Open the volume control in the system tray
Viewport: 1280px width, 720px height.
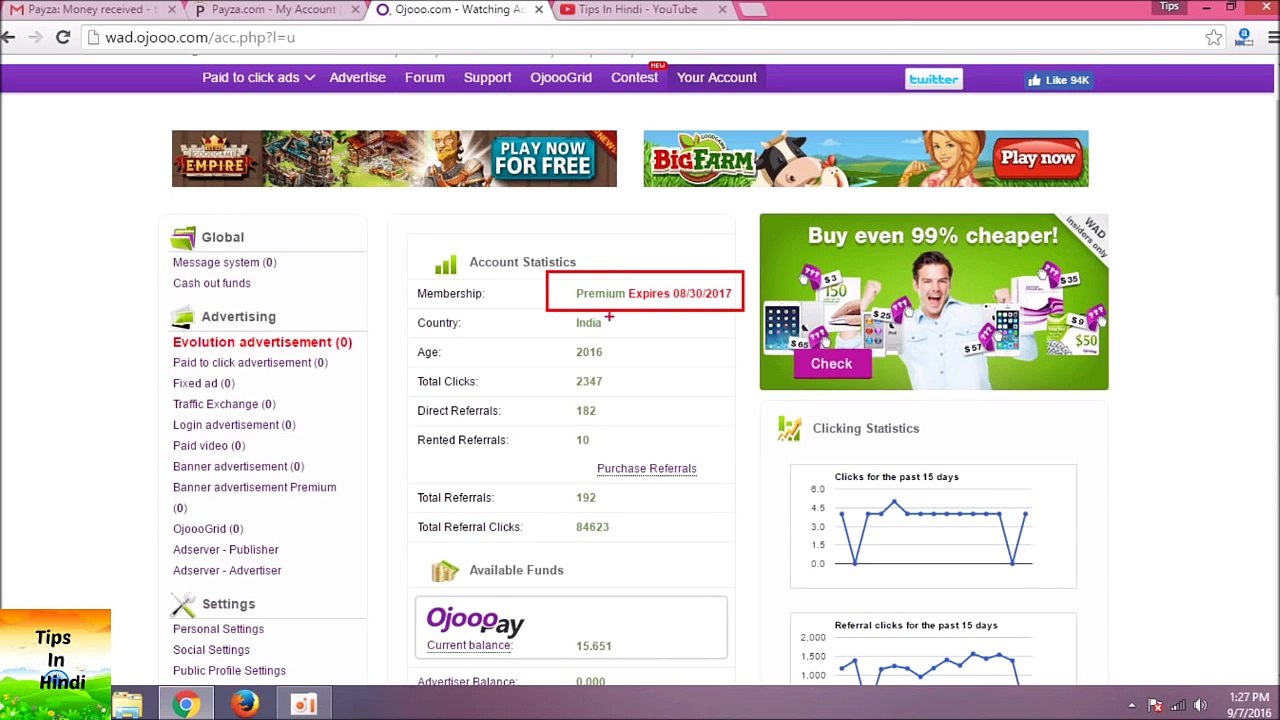1200,704
